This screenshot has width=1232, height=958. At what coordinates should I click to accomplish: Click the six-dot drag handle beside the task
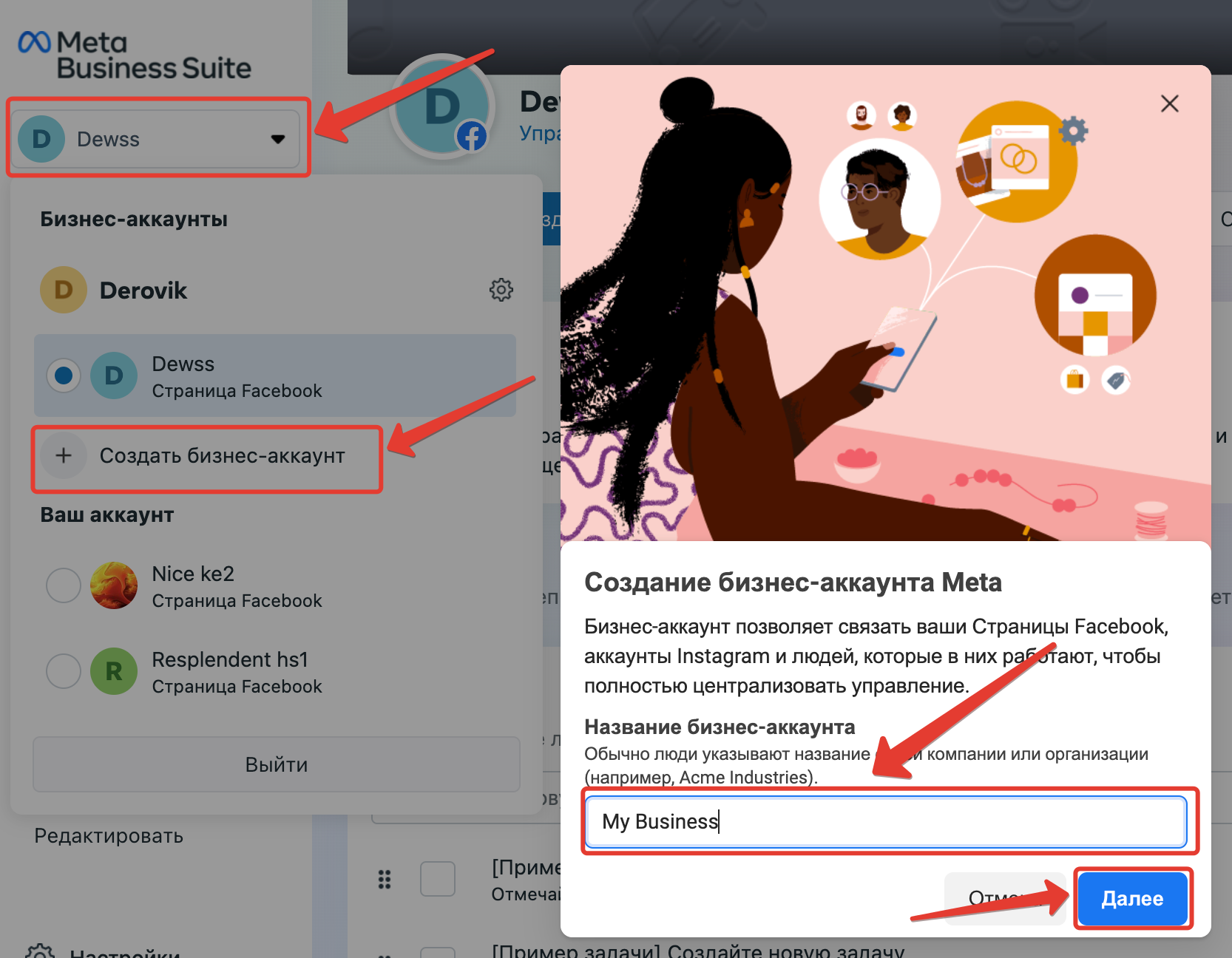pos(385,879)
